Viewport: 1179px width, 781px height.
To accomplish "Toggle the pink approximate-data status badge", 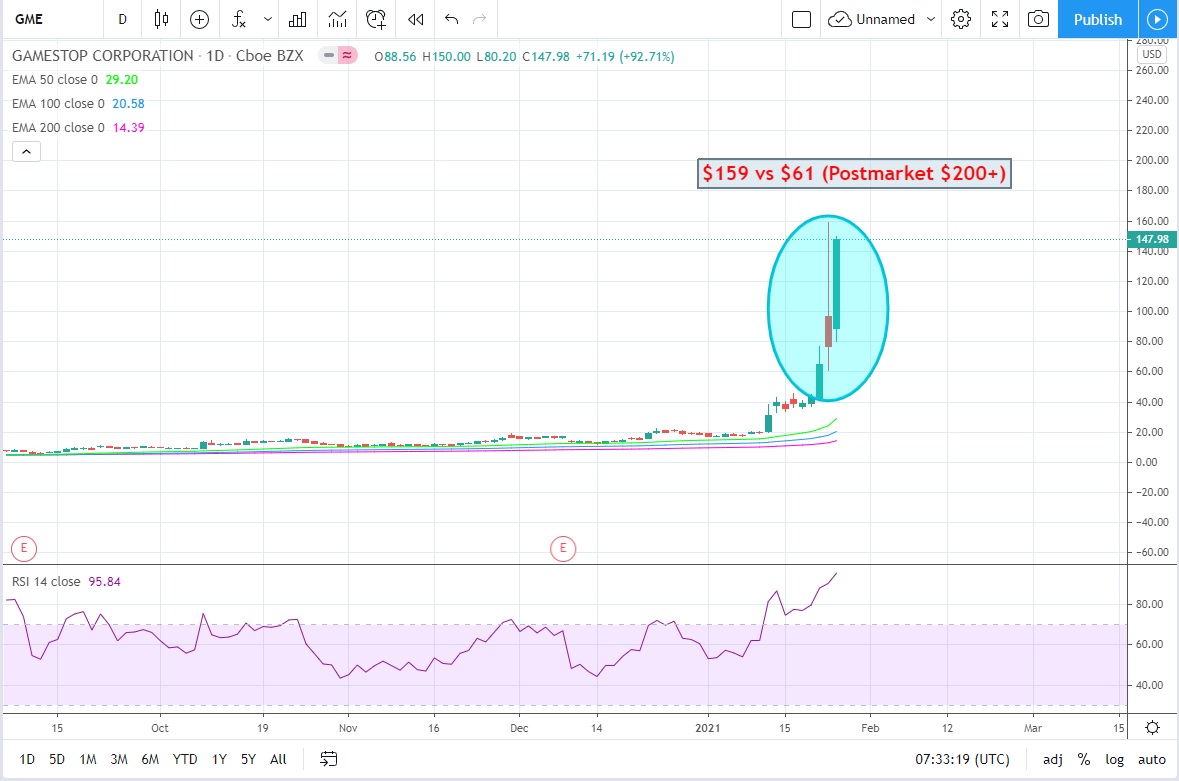I will pyautogui.click(x=347, y=56).
